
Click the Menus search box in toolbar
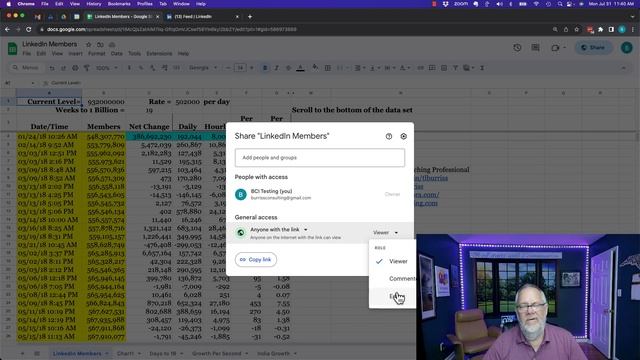26,68
